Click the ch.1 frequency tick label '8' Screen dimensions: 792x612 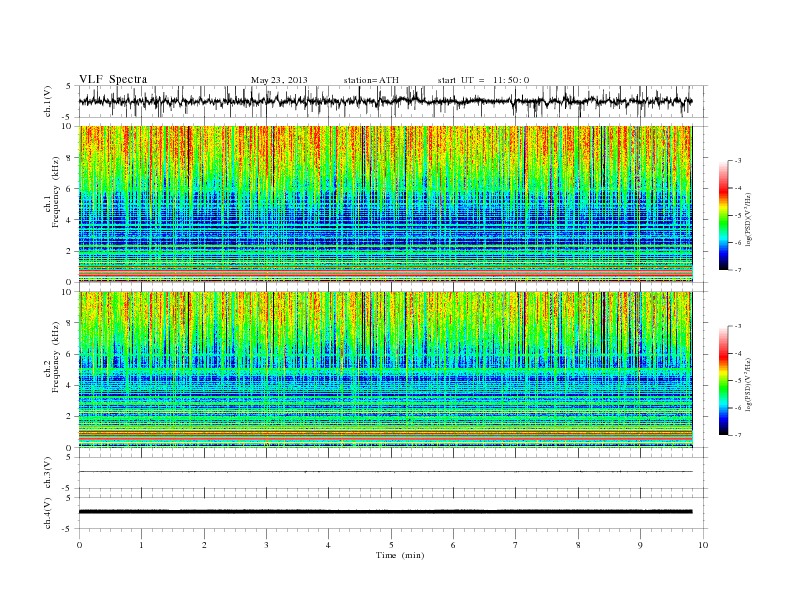(70, 158)
